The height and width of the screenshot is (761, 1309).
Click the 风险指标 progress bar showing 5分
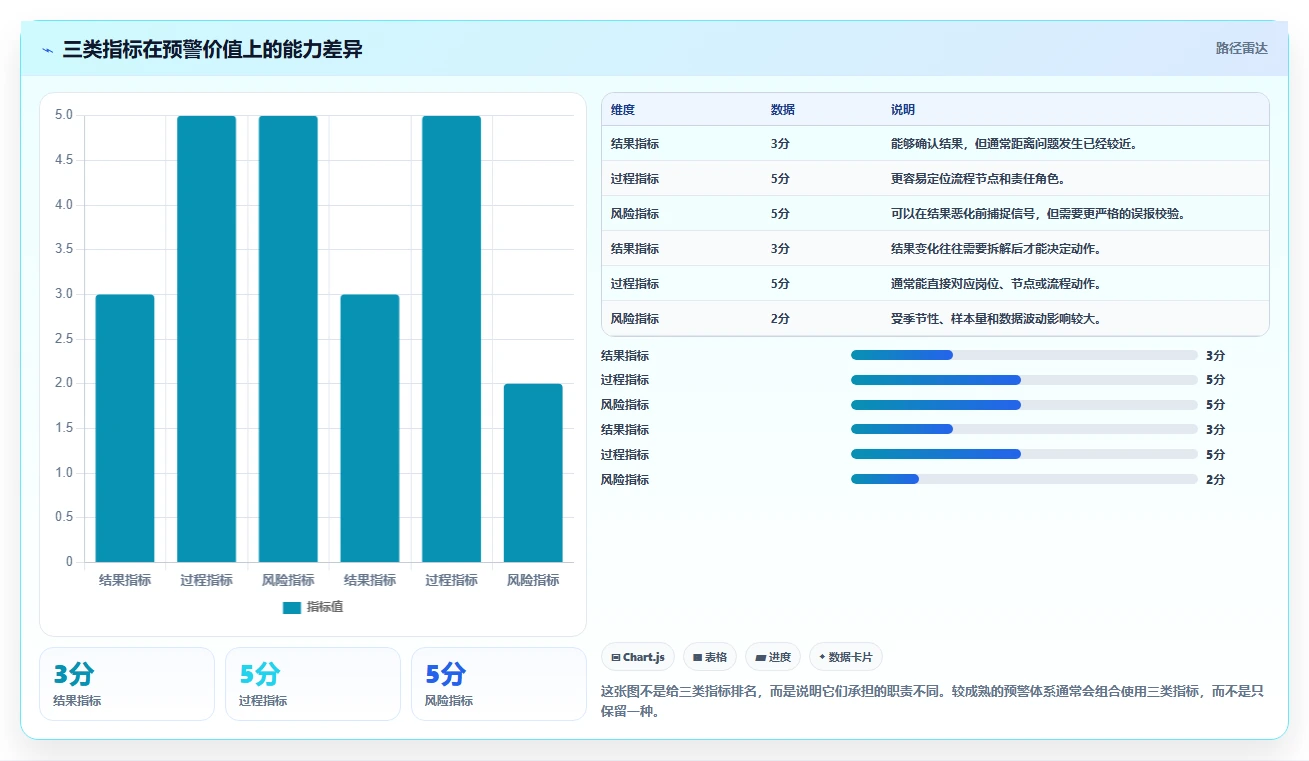coord(1024,404)
